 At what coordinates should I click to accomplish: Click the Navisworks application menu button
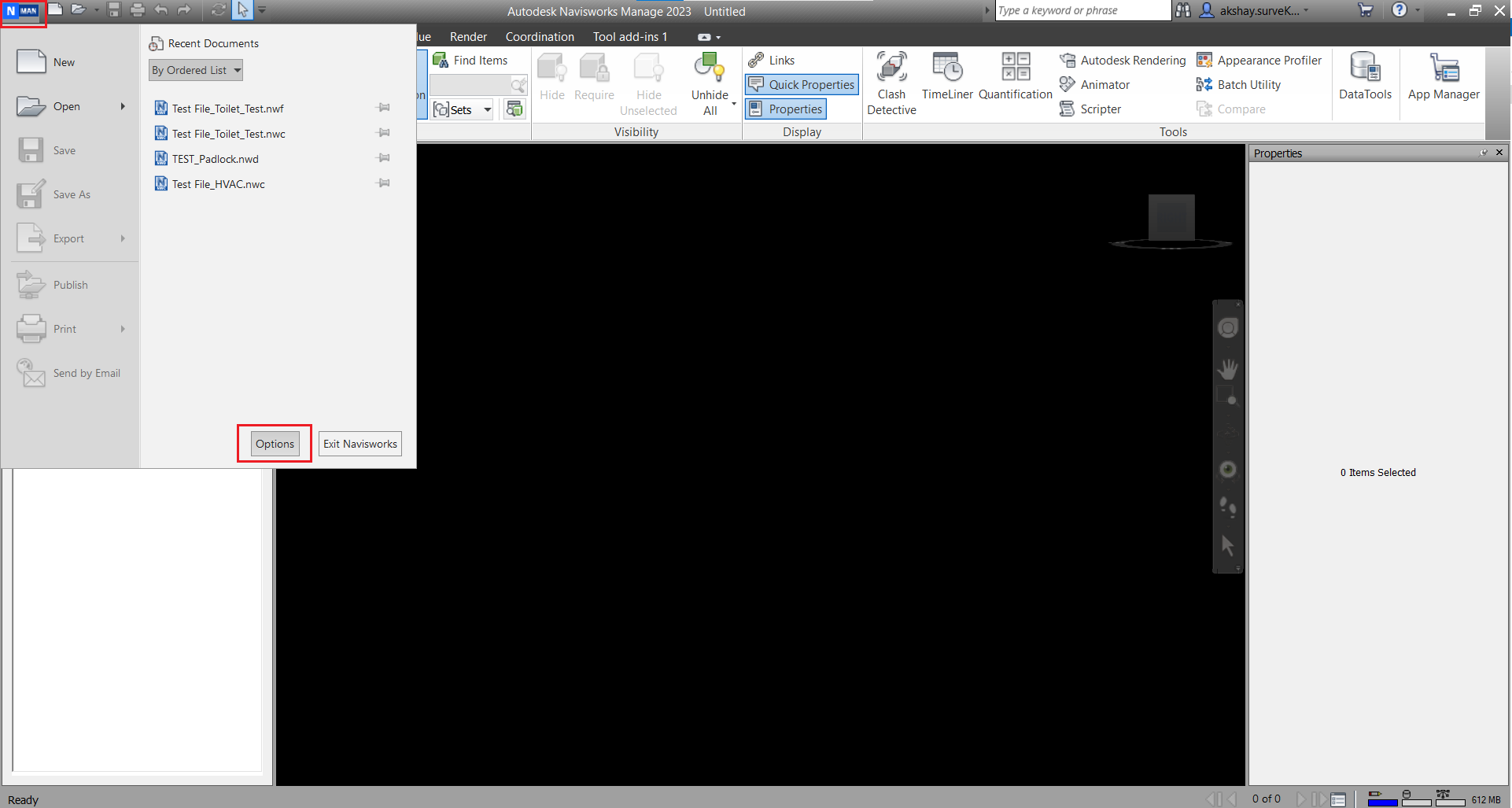(22, 11)
